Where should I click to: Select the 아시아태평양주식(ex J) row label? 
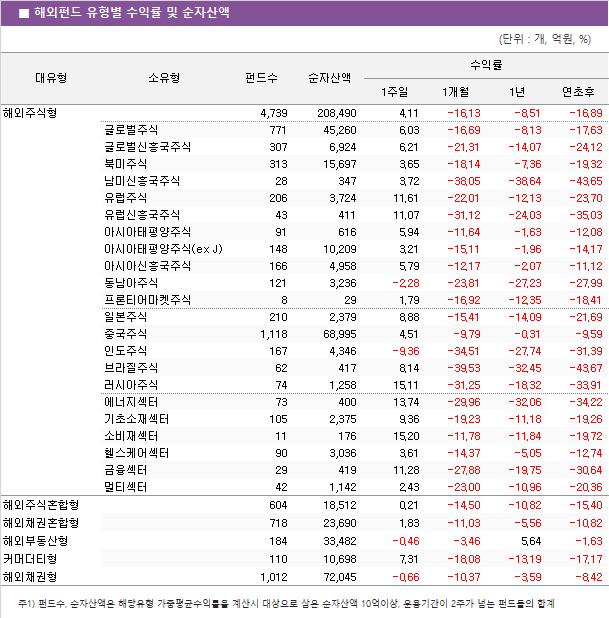point(163,249)
